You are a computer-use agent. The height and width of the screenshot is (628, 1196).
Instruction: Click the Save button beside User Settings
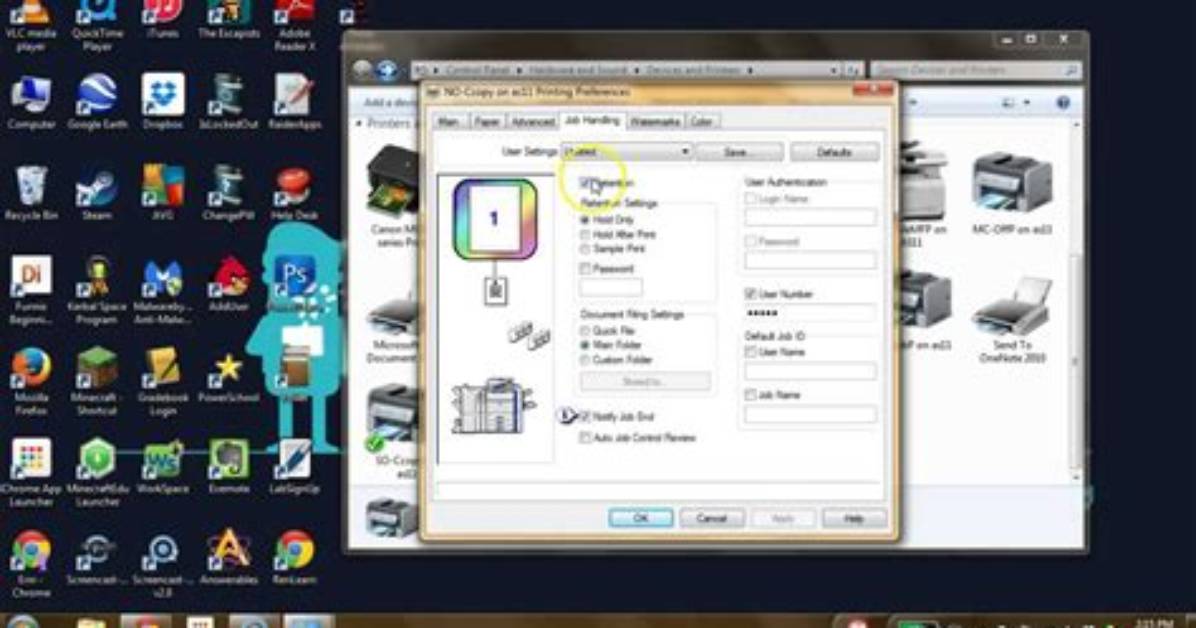coord(739,152)
